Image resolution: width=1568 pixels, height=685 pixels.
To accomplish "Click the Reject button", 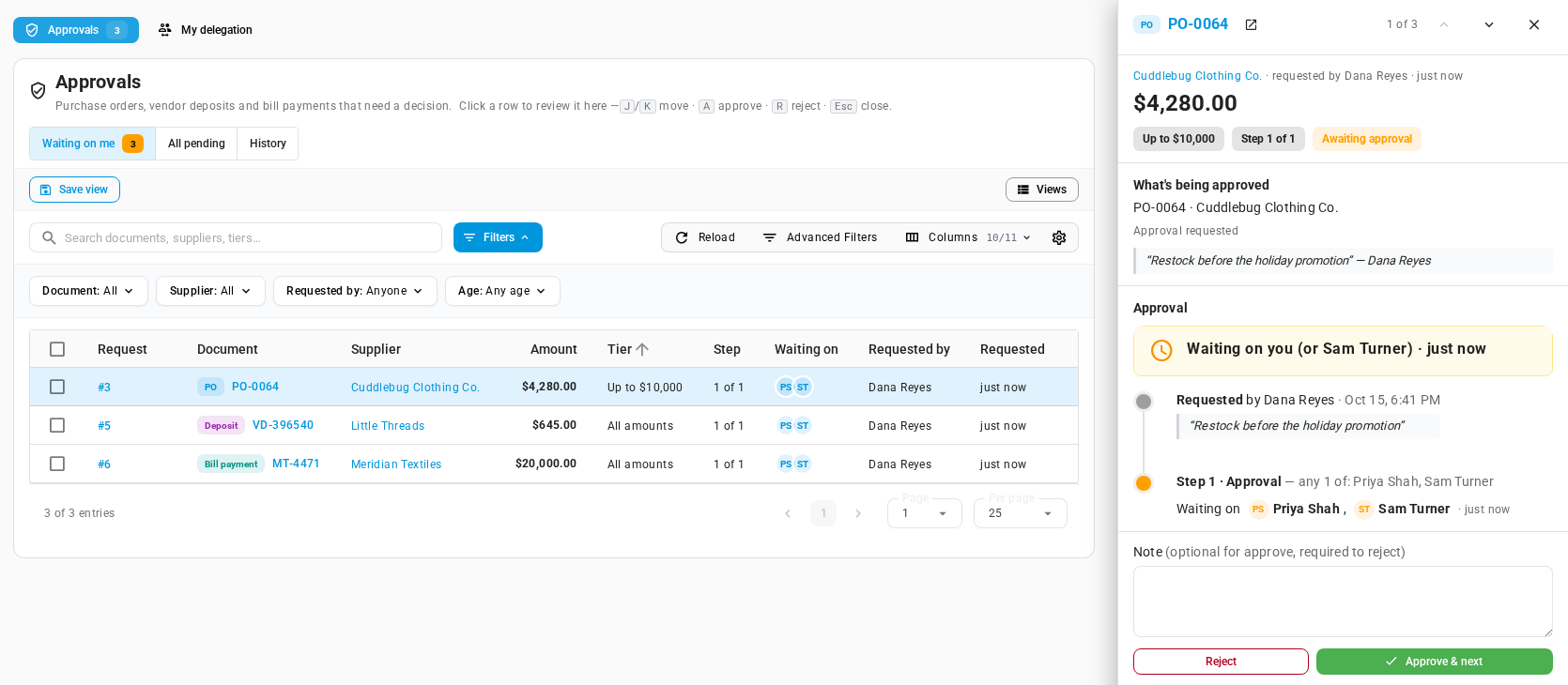I will click(1221, 662).
